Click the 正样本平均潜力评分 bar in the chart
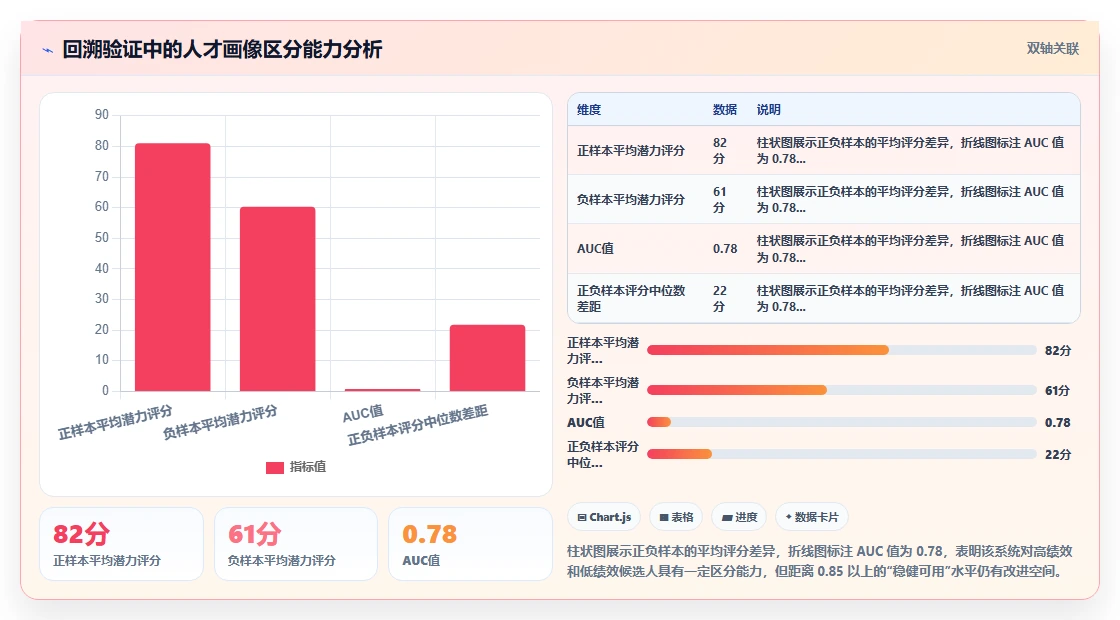1120x620 pixels. [173, 267]
